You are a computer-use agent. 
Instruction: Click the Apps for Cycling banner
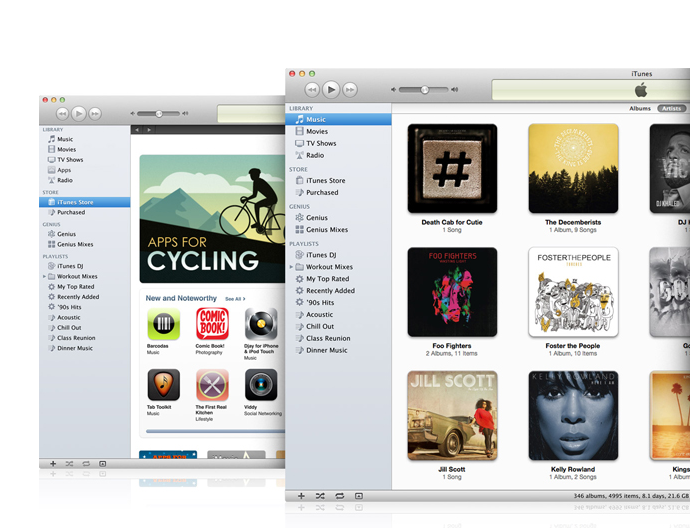[x=212, y=219]
